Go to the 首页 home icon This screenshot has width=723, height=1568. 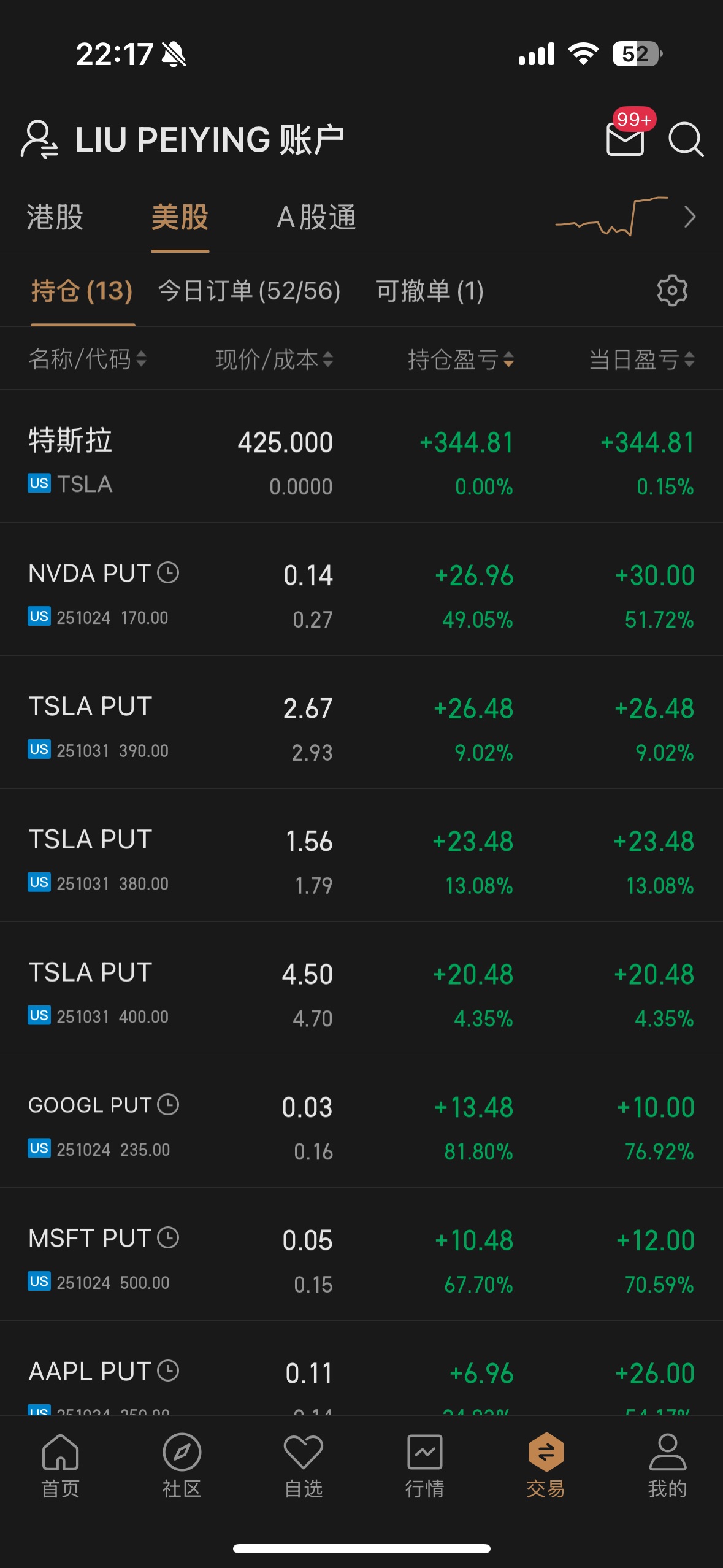point(60,1464)
